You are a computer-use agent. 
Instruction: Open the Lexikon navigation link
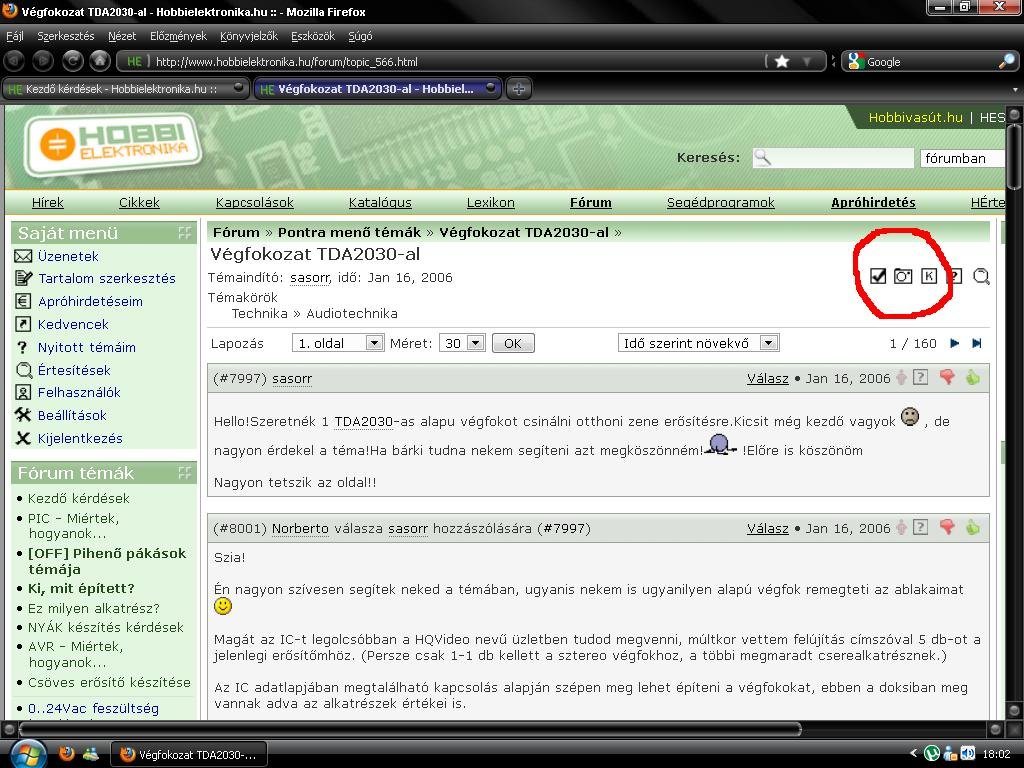490,202
